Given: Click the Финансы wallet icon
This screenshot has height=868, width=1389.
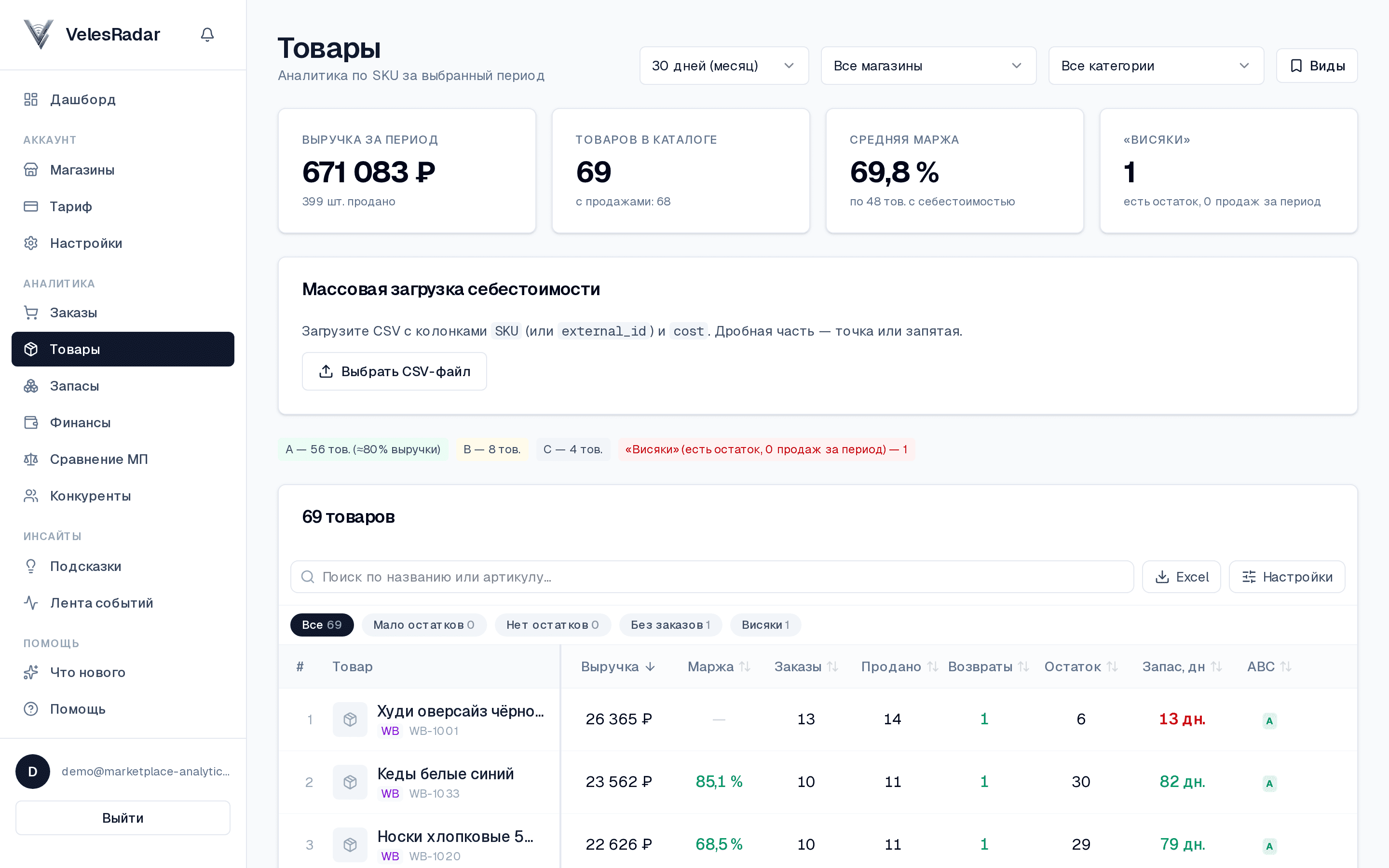Looking at the screenshot, I should click(x=31, y=422).
